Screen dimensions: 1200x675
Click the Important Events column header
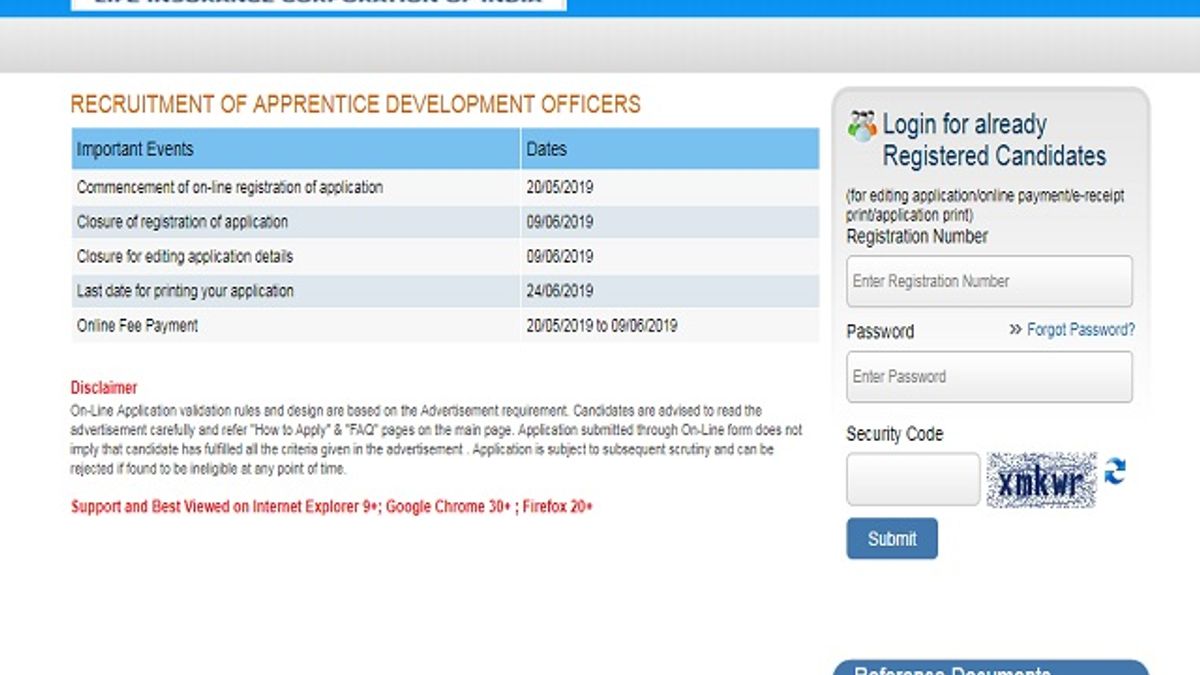tap(296, 149)
